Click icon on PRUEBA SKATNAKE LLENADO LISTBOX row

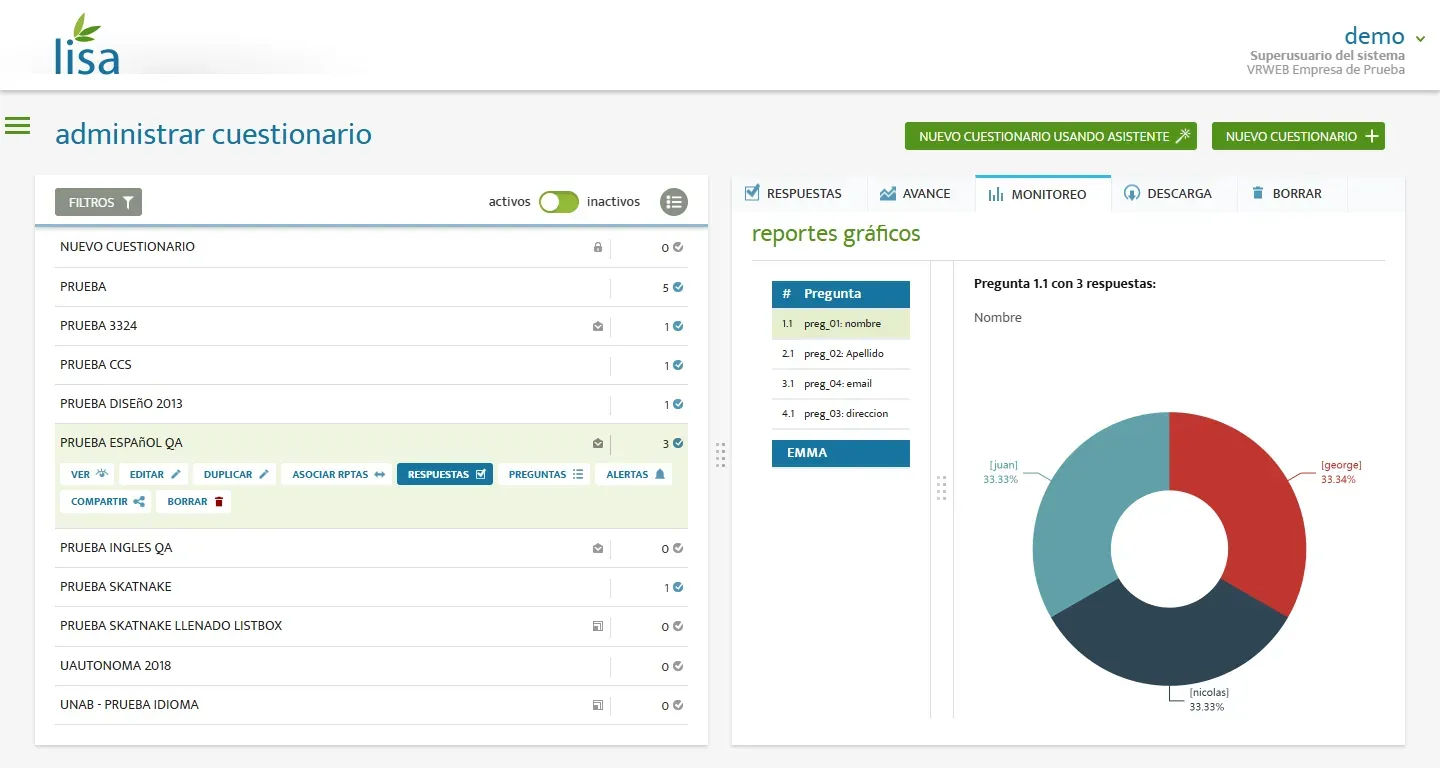tap(598, 626)
